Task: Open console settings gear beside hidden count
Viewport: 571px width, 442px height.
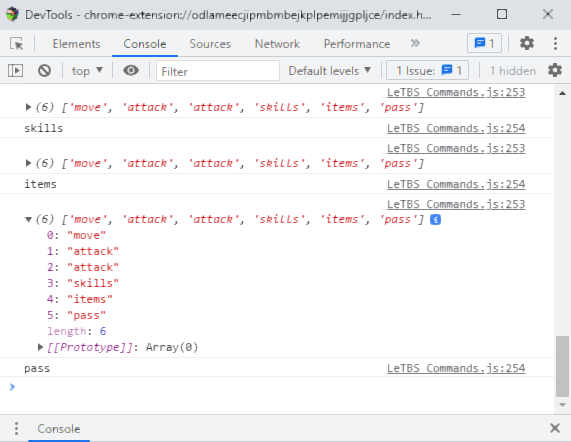Action: pyautogui.click(x=555, y=70)
